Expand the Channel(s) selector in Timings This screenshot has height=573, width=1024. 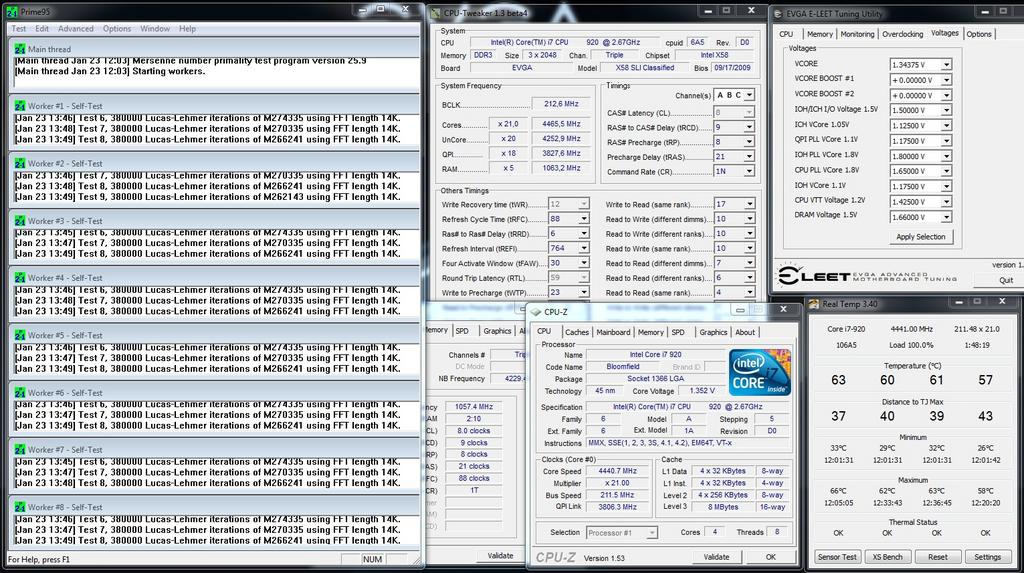pos(750,96)
